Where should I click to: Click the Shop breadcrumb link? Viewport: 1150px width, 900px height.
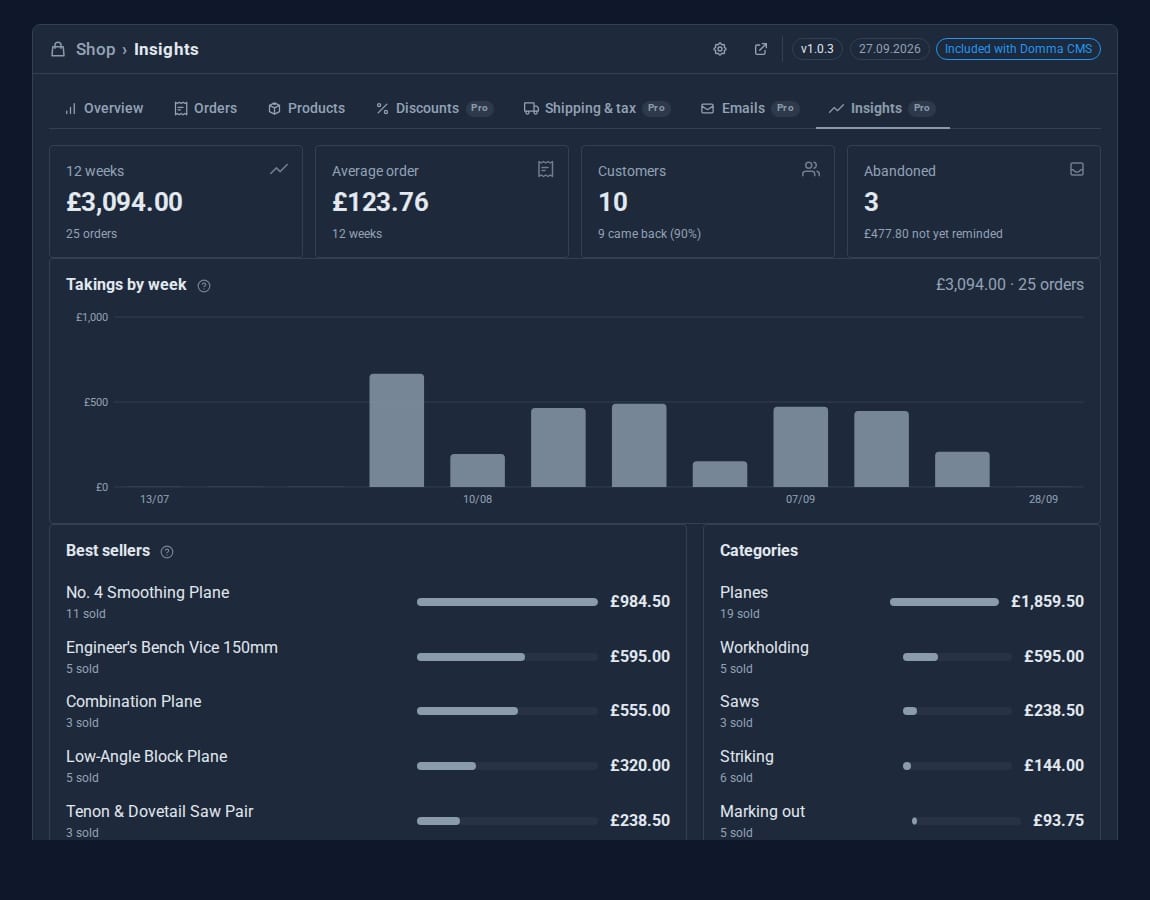click(x=95, y=49)
